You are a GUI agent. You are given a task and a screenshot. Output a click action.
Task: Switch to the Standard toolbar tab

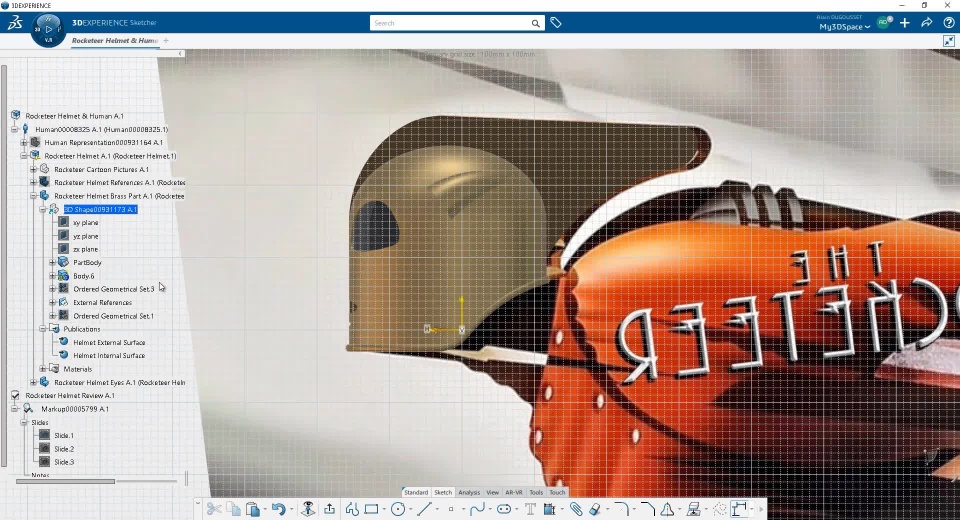[x=416, y=492]
